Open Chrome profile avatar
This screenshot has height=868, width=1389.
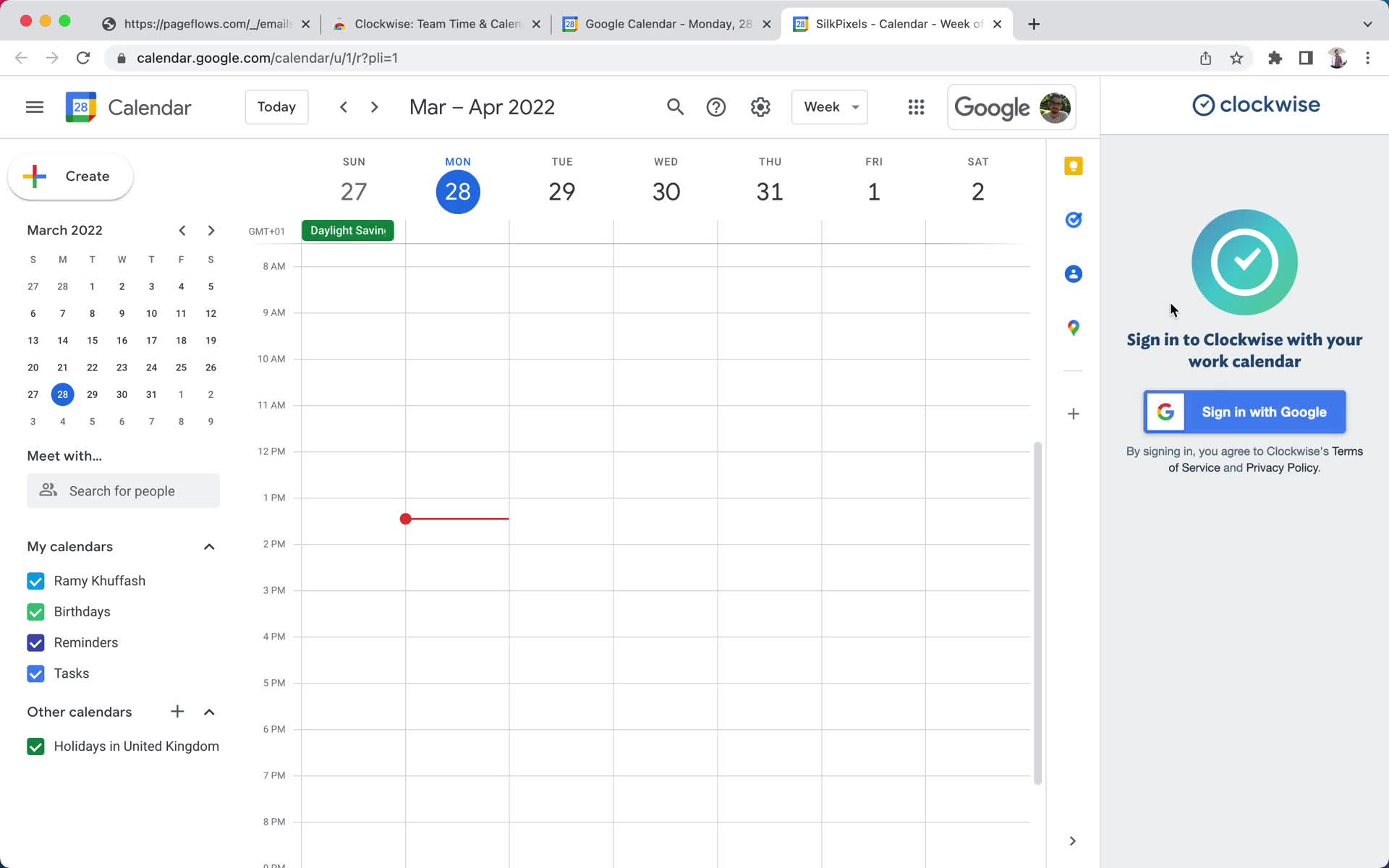pyautogui.click(x=1337, y=58)
